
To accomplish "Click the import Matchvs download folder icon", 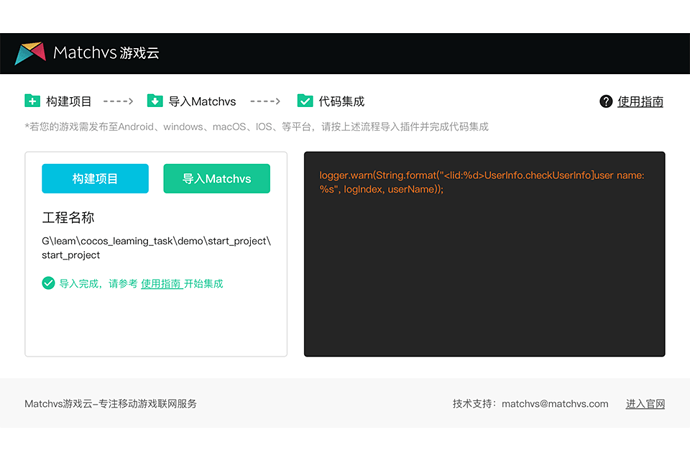I will 155,101.
